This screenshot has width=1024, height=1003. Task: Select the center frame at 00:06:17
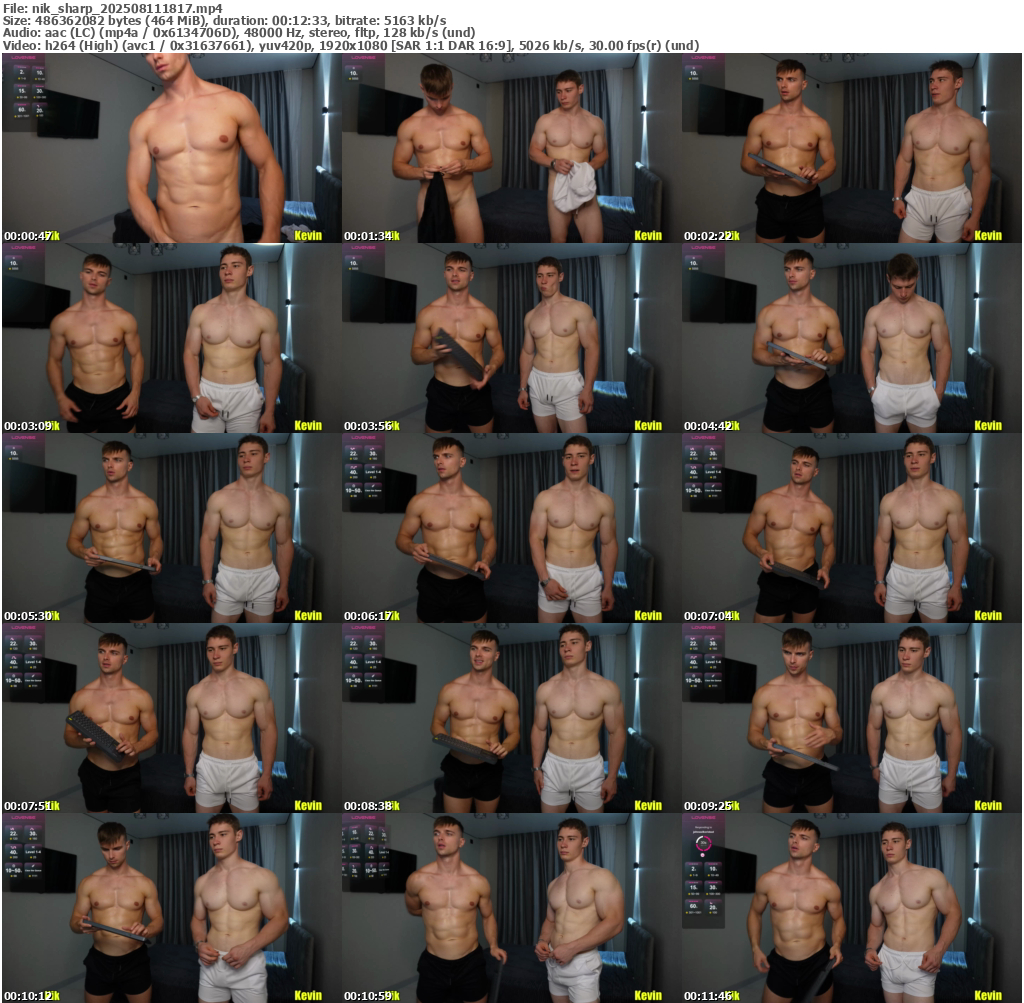511,528
